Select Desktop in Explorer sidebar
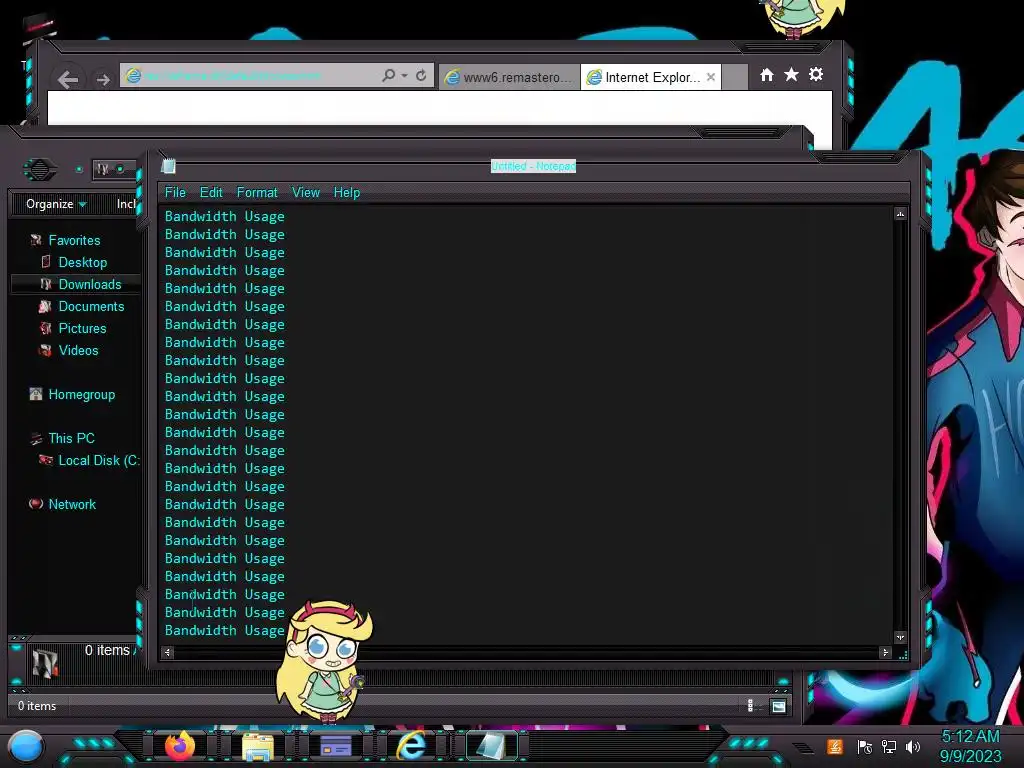Viewport: 1024px width, 768px height. pyautogui.click(x=82, y=263)
